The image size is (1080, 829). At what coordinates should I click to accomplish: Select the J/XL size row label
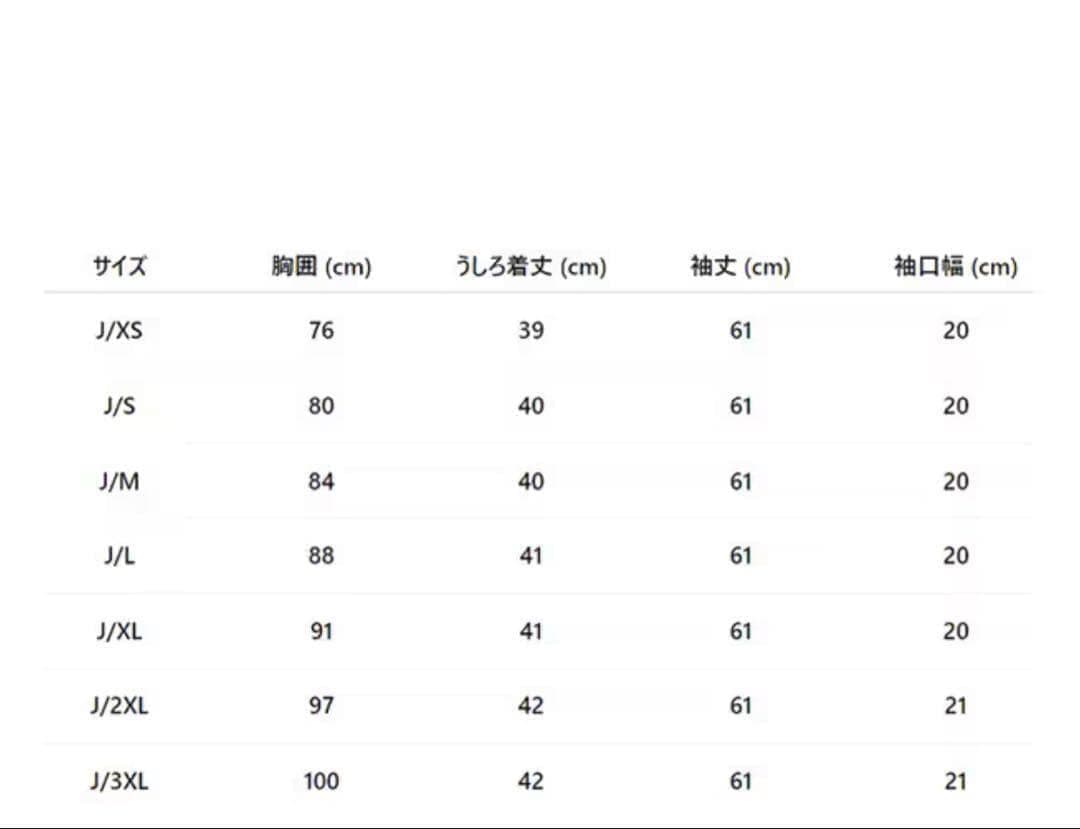click(x=120, y=631)
